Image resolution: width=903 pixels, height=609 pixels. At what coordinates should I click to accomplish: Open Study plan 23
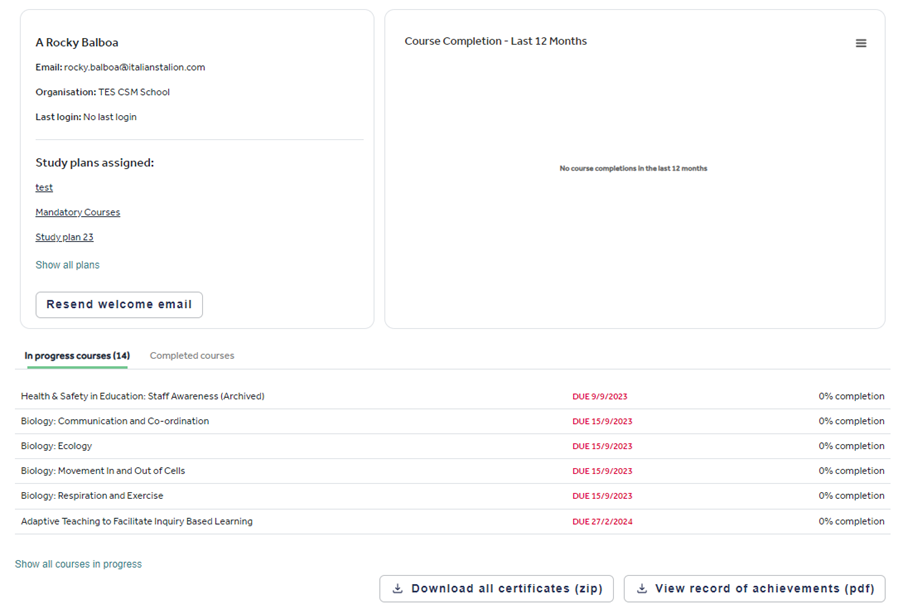[x=64, y=237]
